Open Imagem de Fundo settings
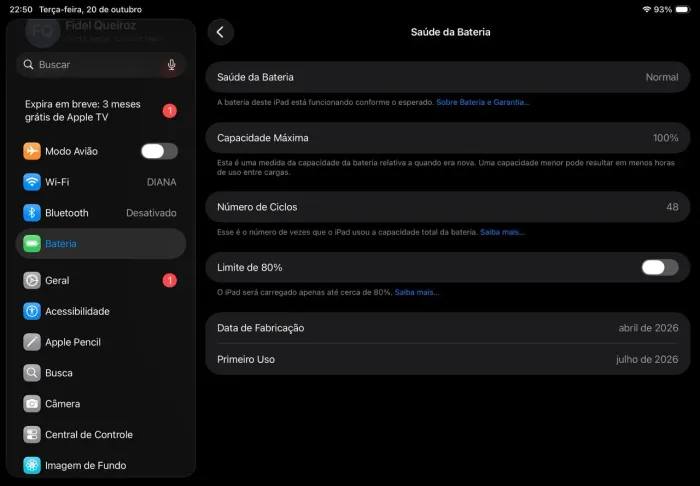 pos(101,465)
